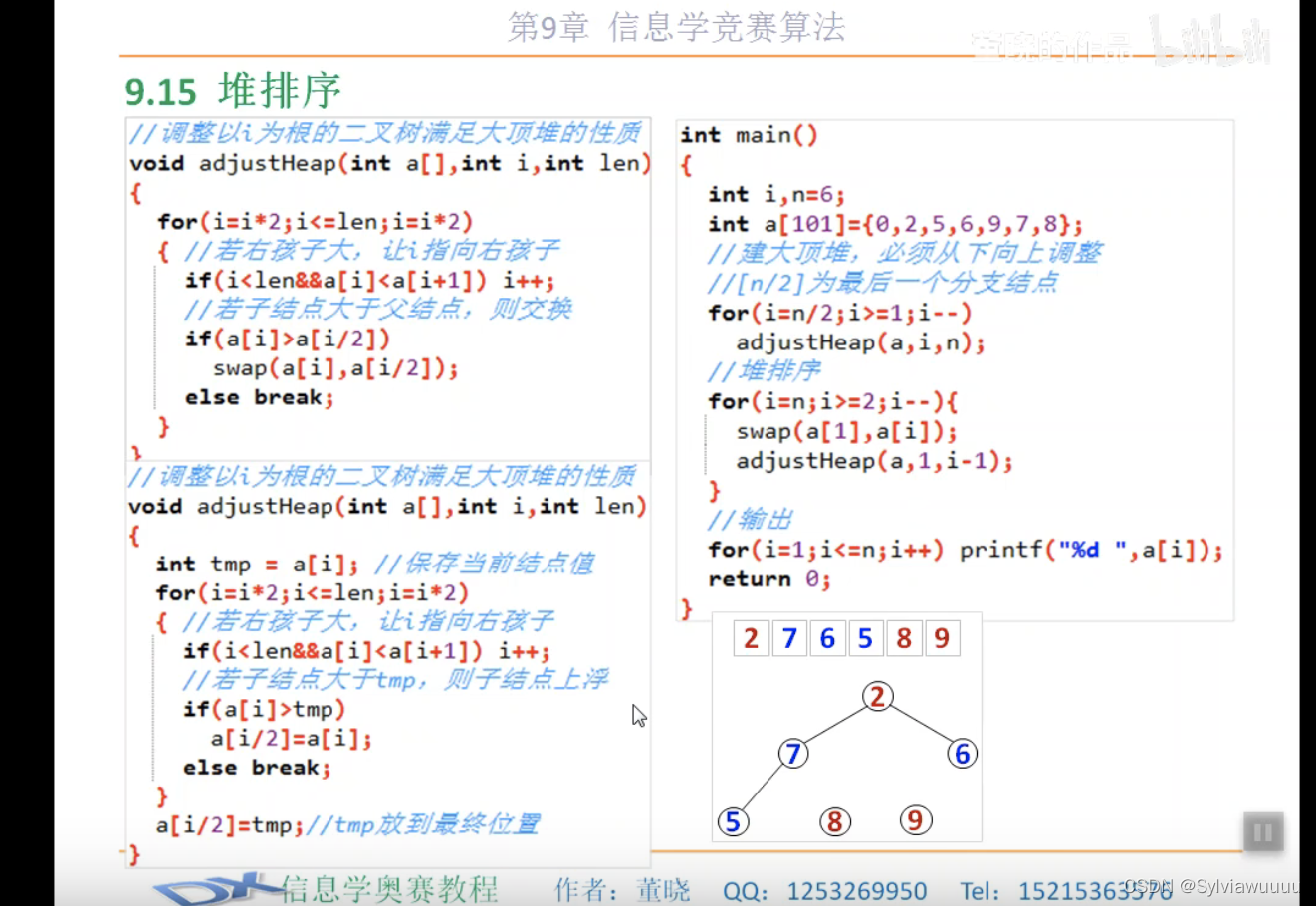1316x906 pixels.
Task: Click the comment '//[n/2]为最后一个分支结点'
Action: coord(882,283)
